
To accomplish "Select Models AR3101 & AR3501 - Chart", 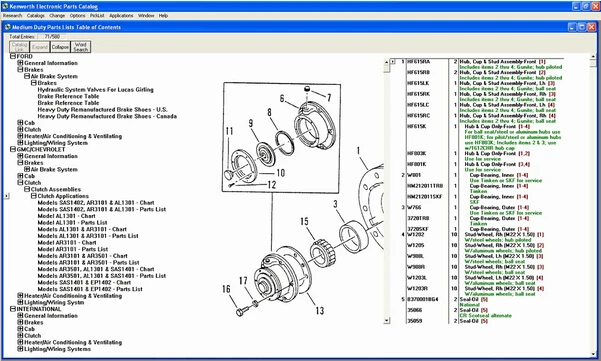I will (x=82, y=256).
